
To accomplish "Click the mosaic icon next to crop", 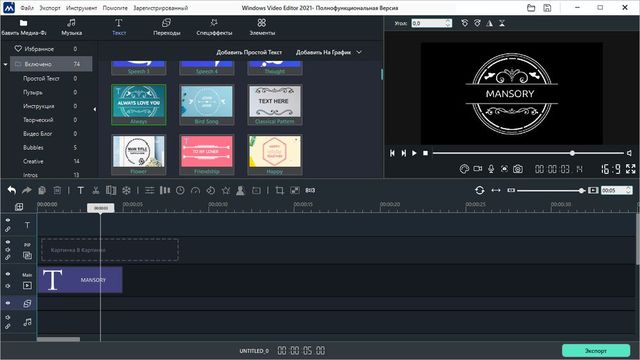I will (x=295, y=190).
